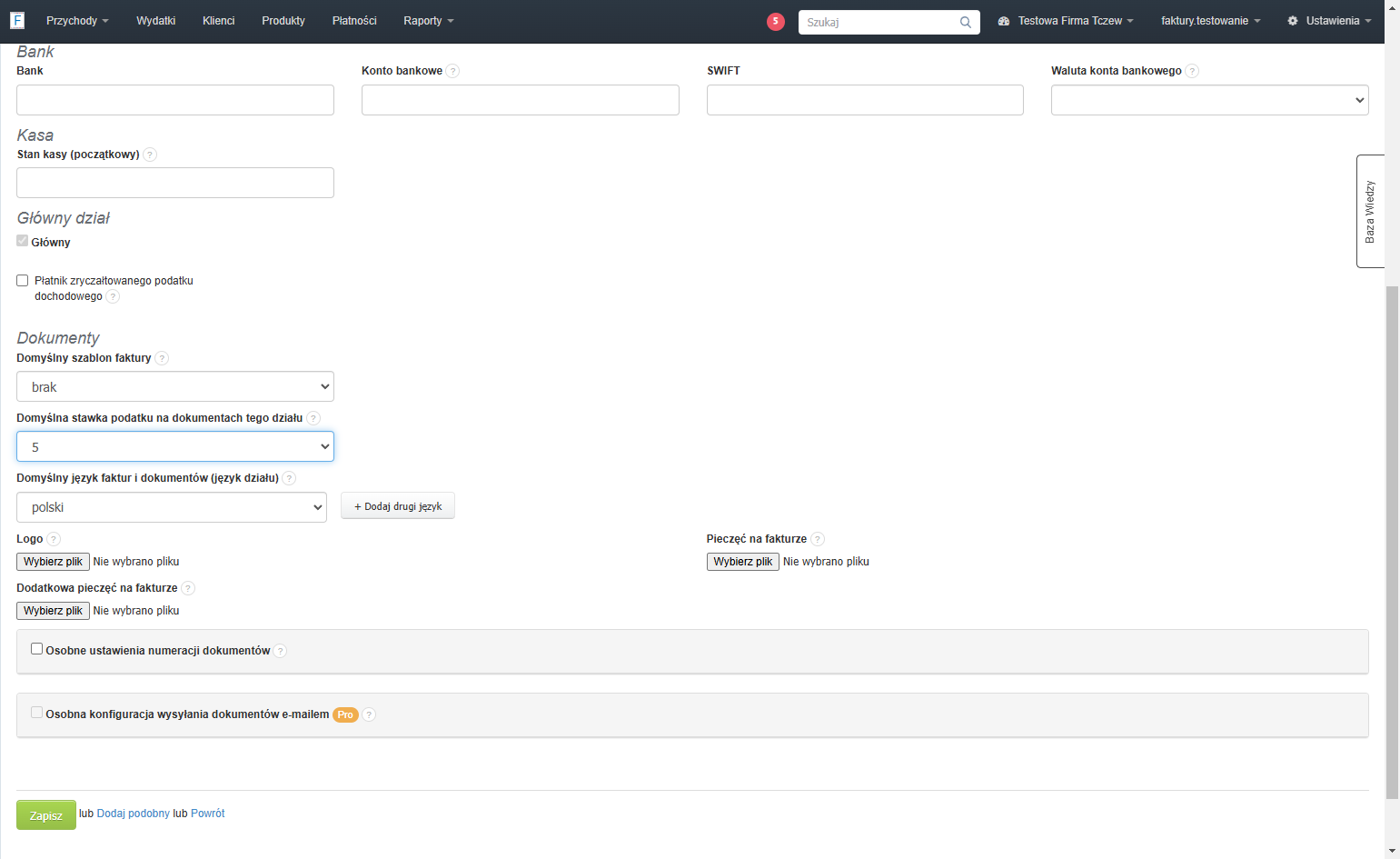Open Klienci menu item

click(219, 21)
